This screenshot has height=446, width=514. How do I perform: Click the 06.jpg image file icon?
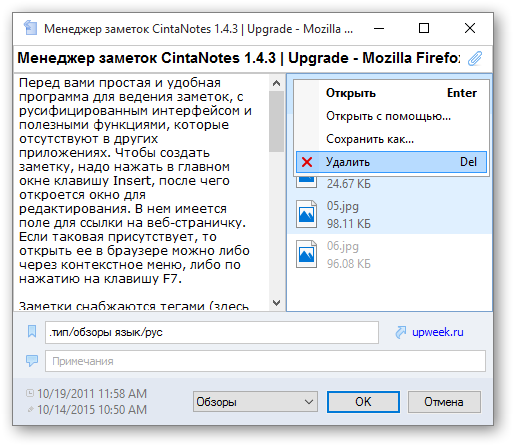(x=306, y=254)
